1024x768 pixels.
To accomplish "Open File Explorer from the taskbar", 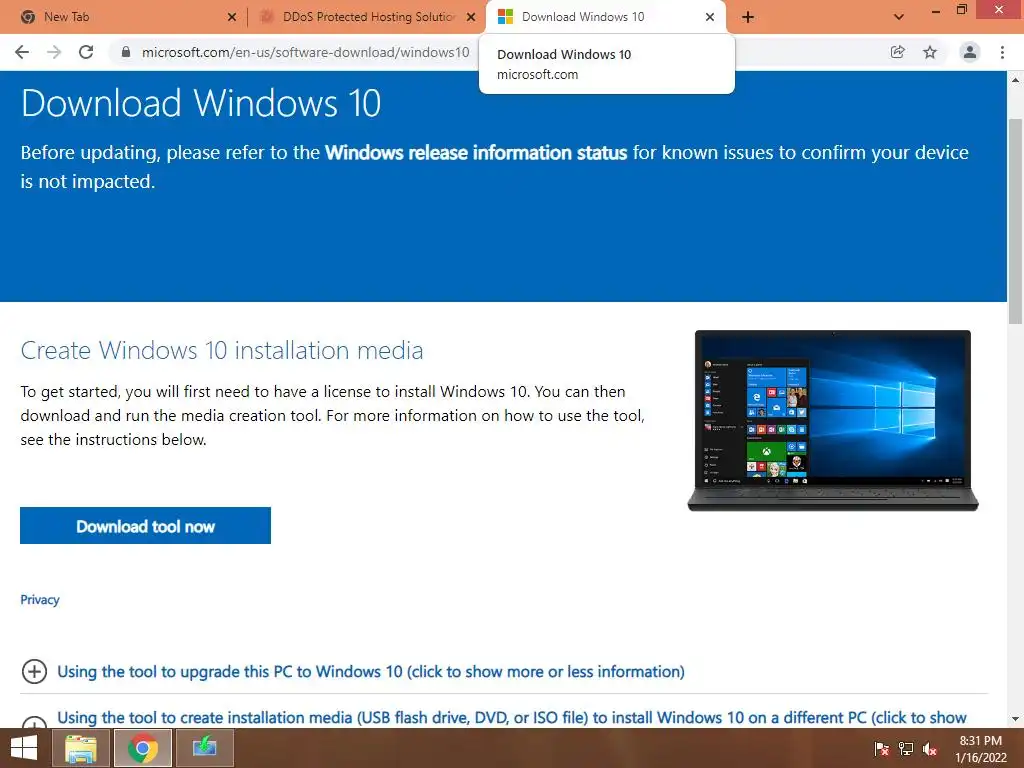I will (80, 748).
